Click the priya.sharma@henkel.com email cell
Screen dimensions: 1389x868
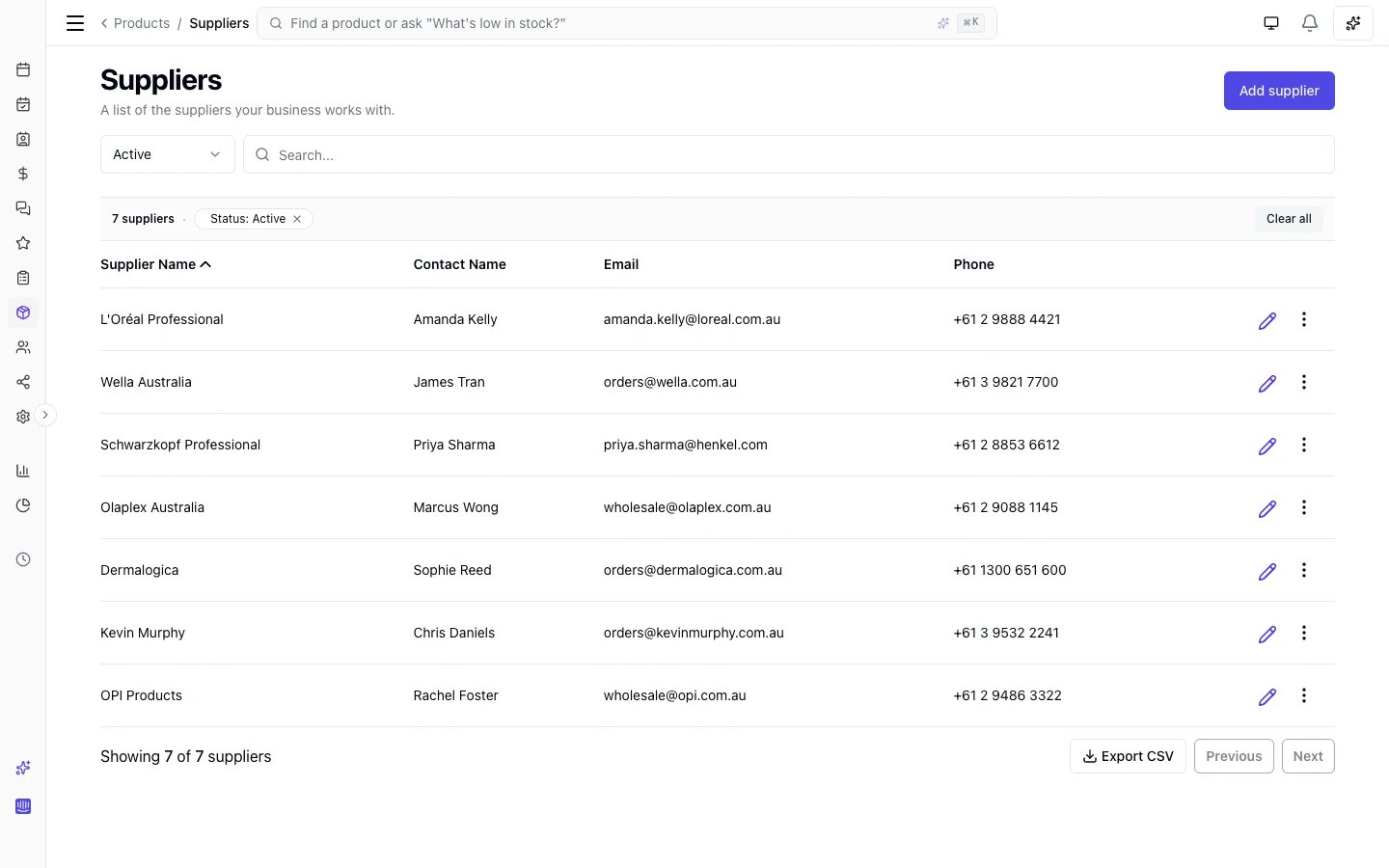pos(686,445)
